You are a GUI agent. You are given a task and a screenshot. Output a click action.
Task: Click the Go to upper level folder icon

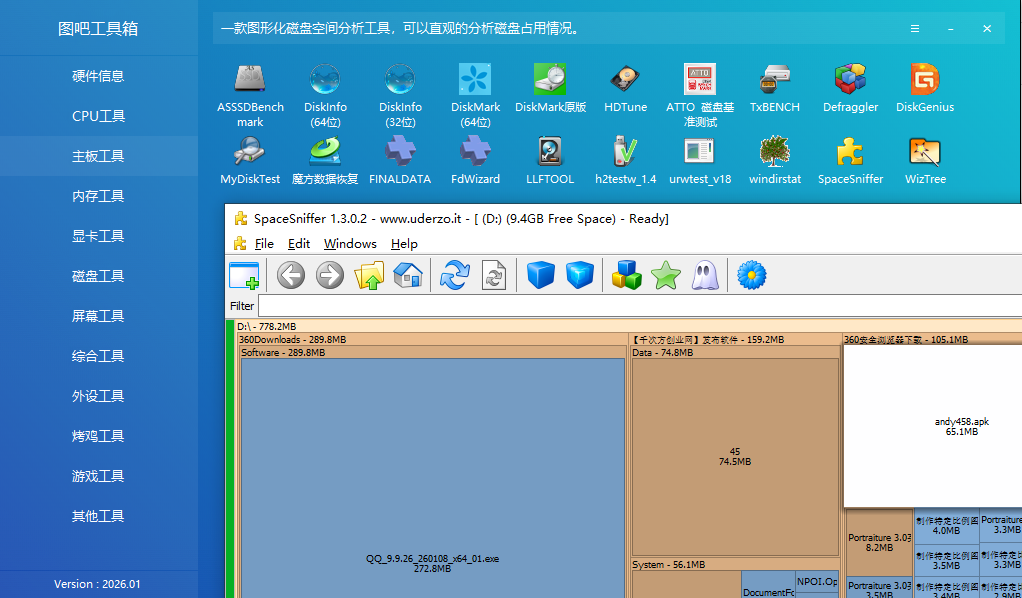(x=369, y=275)
